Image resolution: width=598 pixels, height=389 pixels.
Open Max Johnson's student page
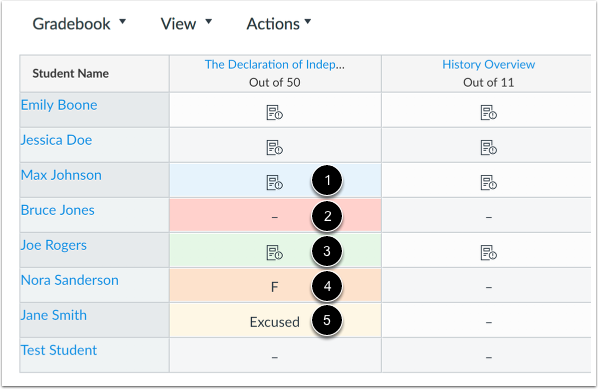(61, 175)
